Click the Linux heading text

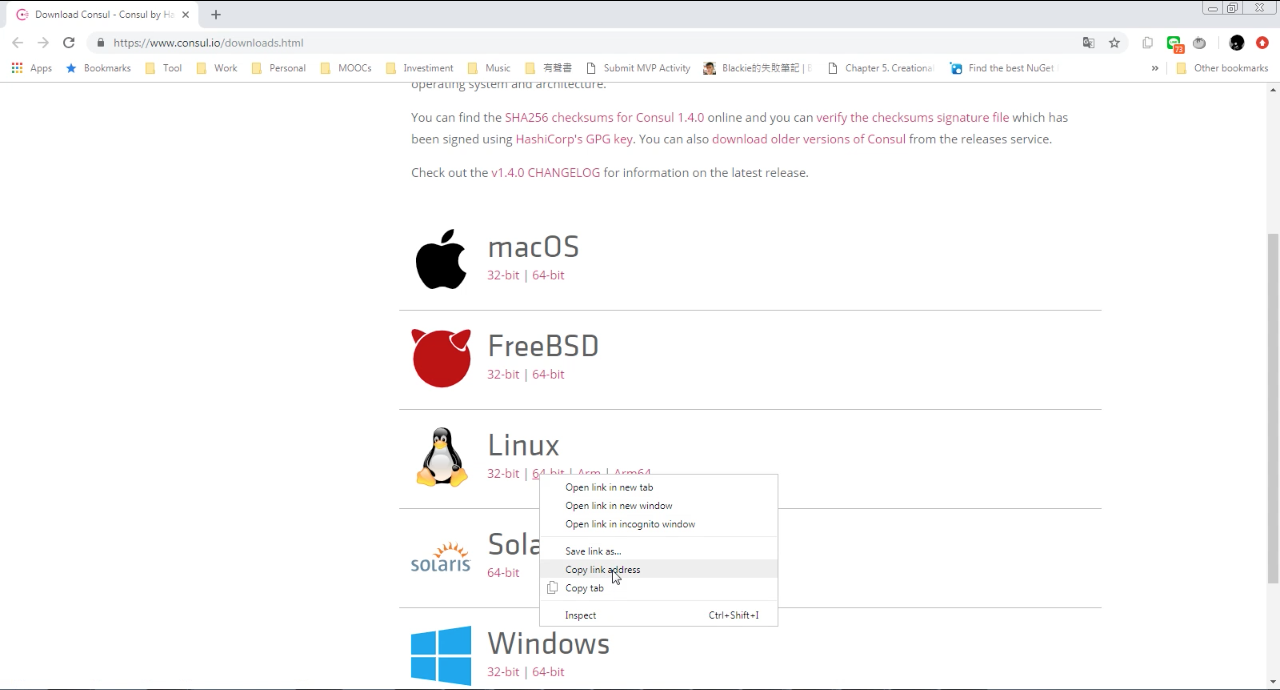tap(523, 445)
